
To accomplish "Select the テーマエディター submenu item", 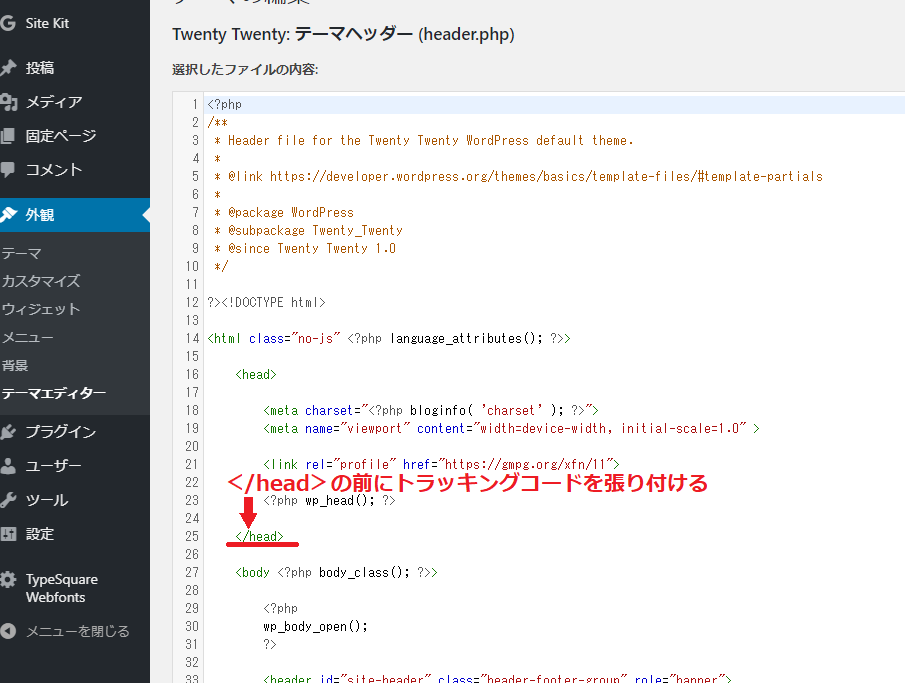I will point(54,394).
